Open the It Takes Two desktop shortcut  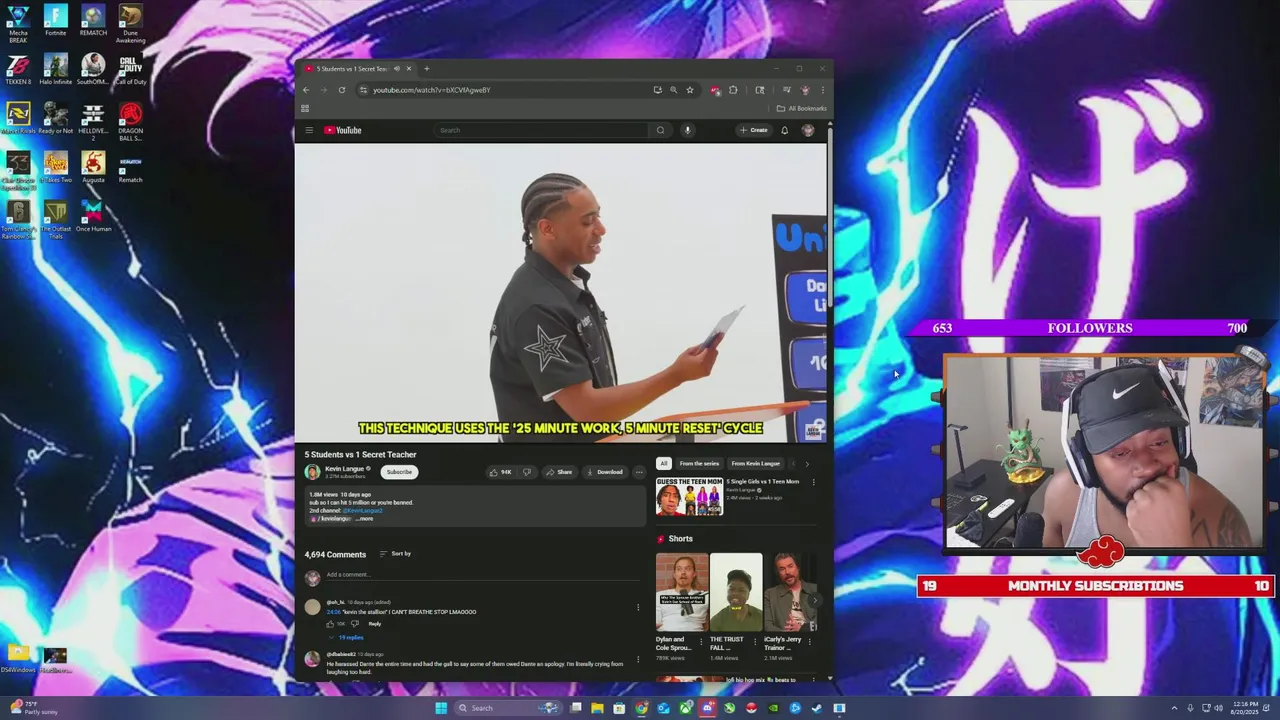pyautogui.click(x=56, y=168)
